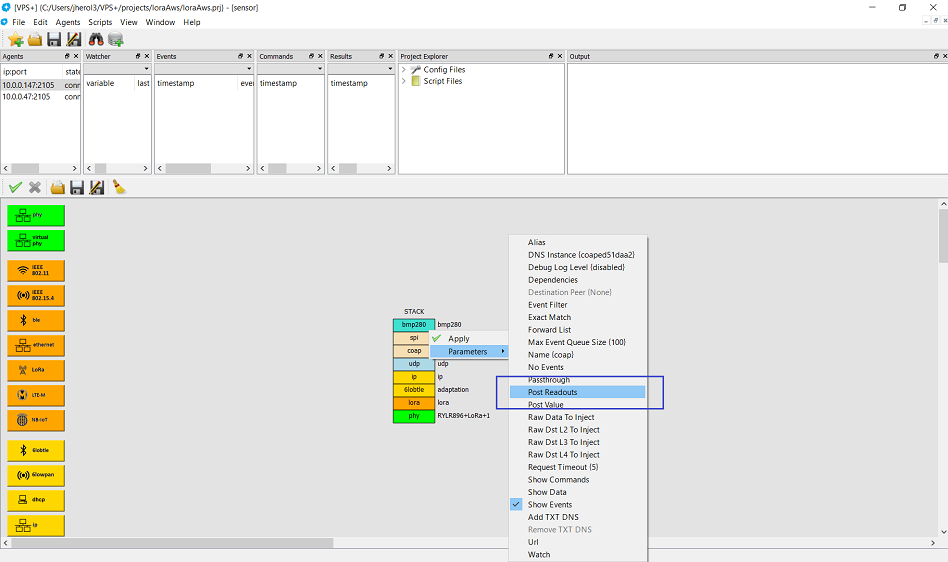The width and height of the screenshot is (948, 562).
Task: Select agent 10.0.0.47:2105 in Agents list
Action: point(28,97)
